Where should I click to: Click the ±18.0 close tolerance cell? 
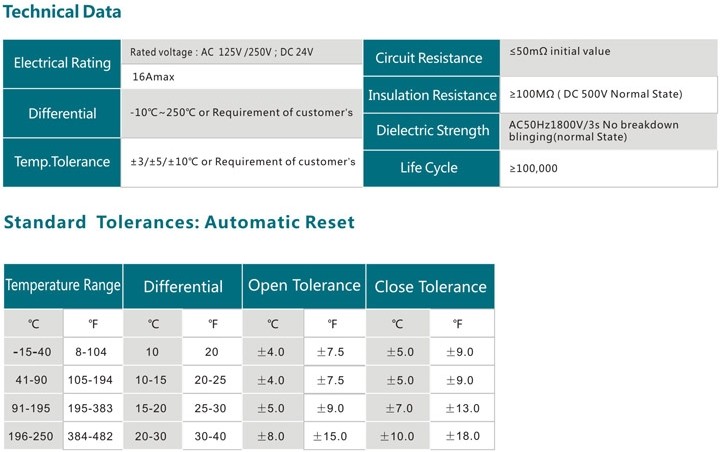click(457, 436)
